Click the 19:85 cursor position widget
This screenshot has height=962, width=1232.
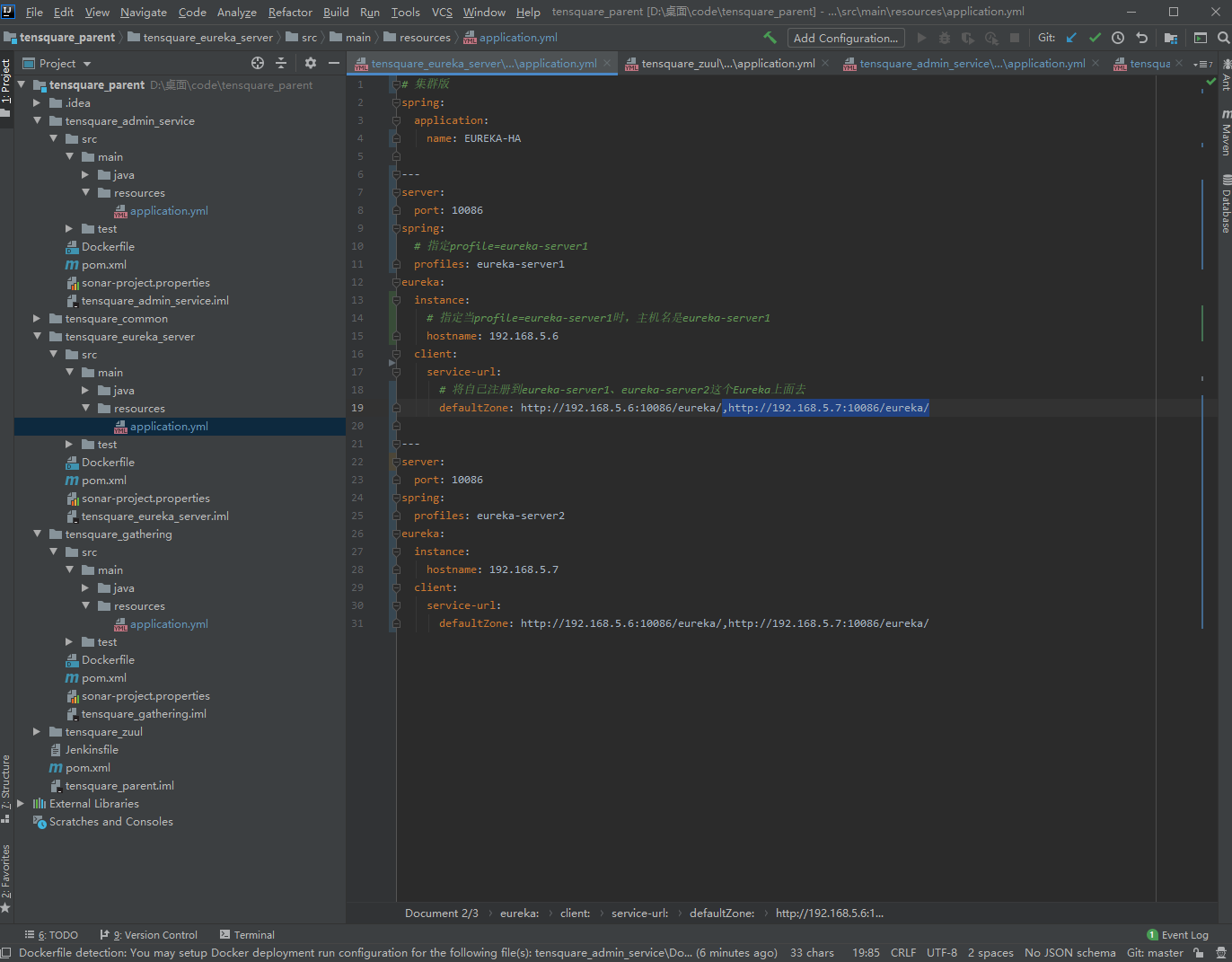pos(866,953)
